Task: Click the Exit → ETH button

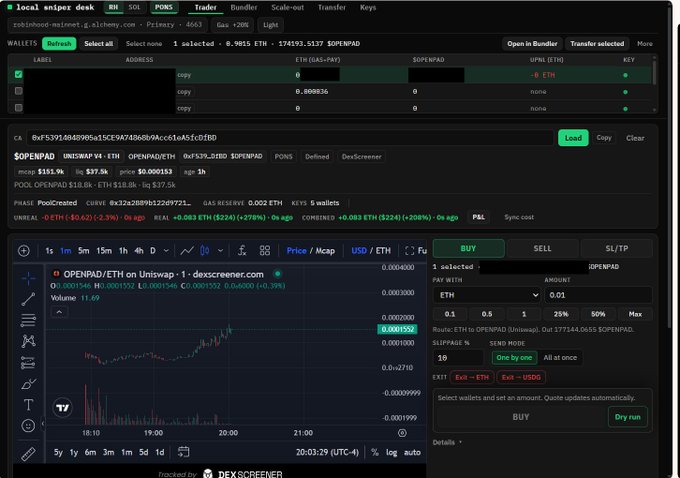Action: 472,377
